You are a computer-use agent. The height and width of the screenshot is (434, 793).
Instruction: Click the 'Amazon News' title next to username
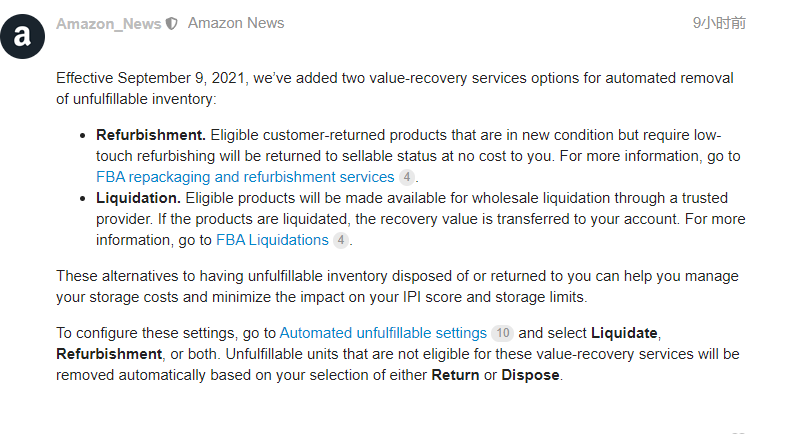pyautogui.click(x=236, y=23)
